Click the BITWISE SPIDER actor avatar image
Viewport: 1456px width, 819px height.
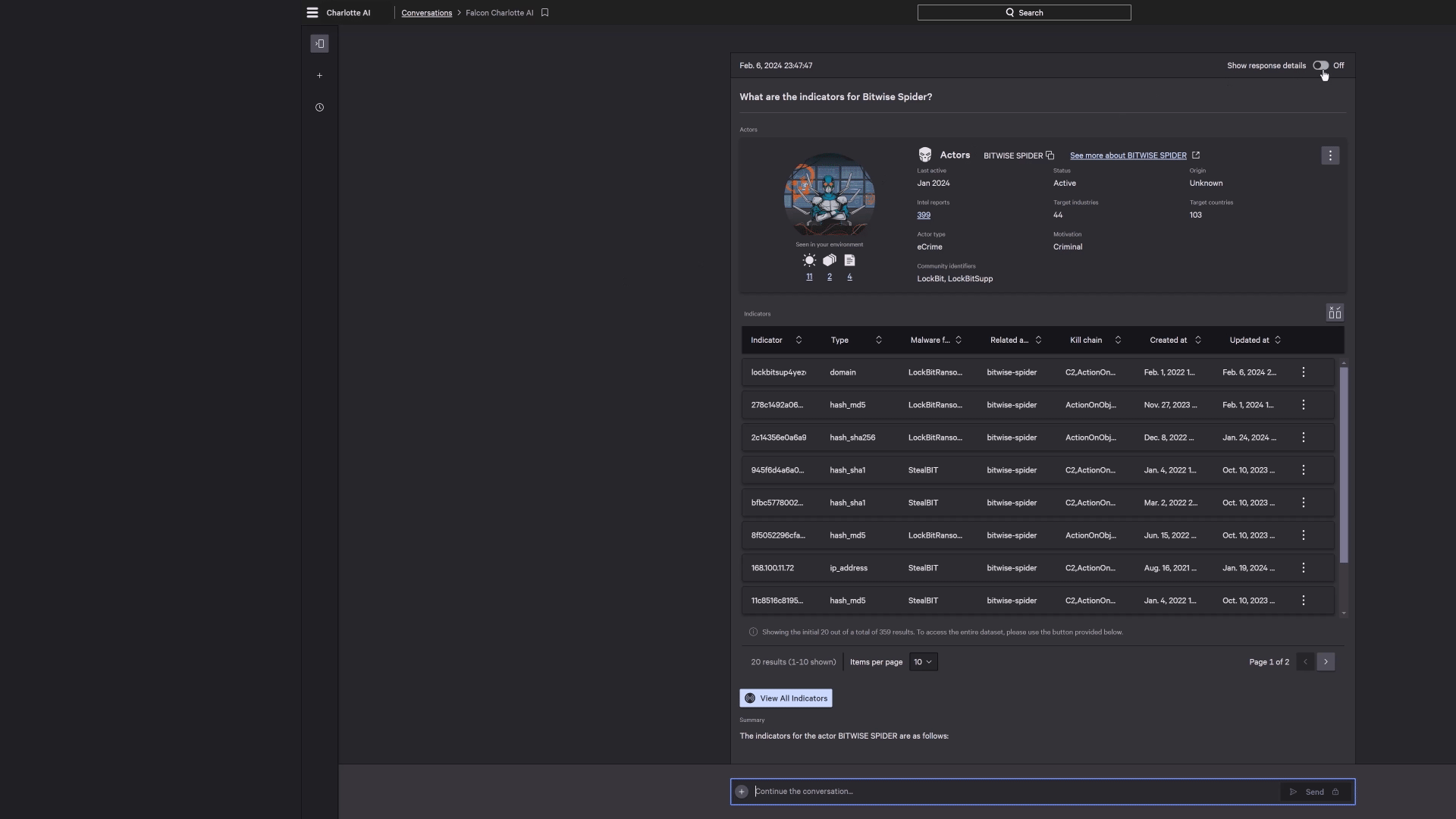click(829, 195)
